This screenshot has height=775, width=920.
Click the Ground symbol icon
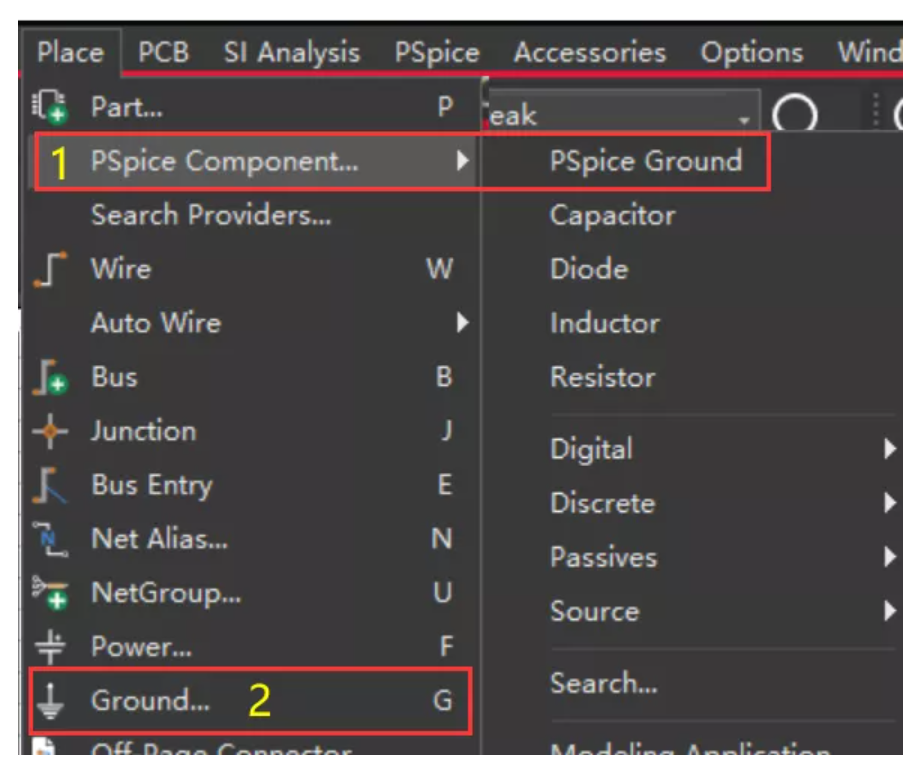(49, 701)
